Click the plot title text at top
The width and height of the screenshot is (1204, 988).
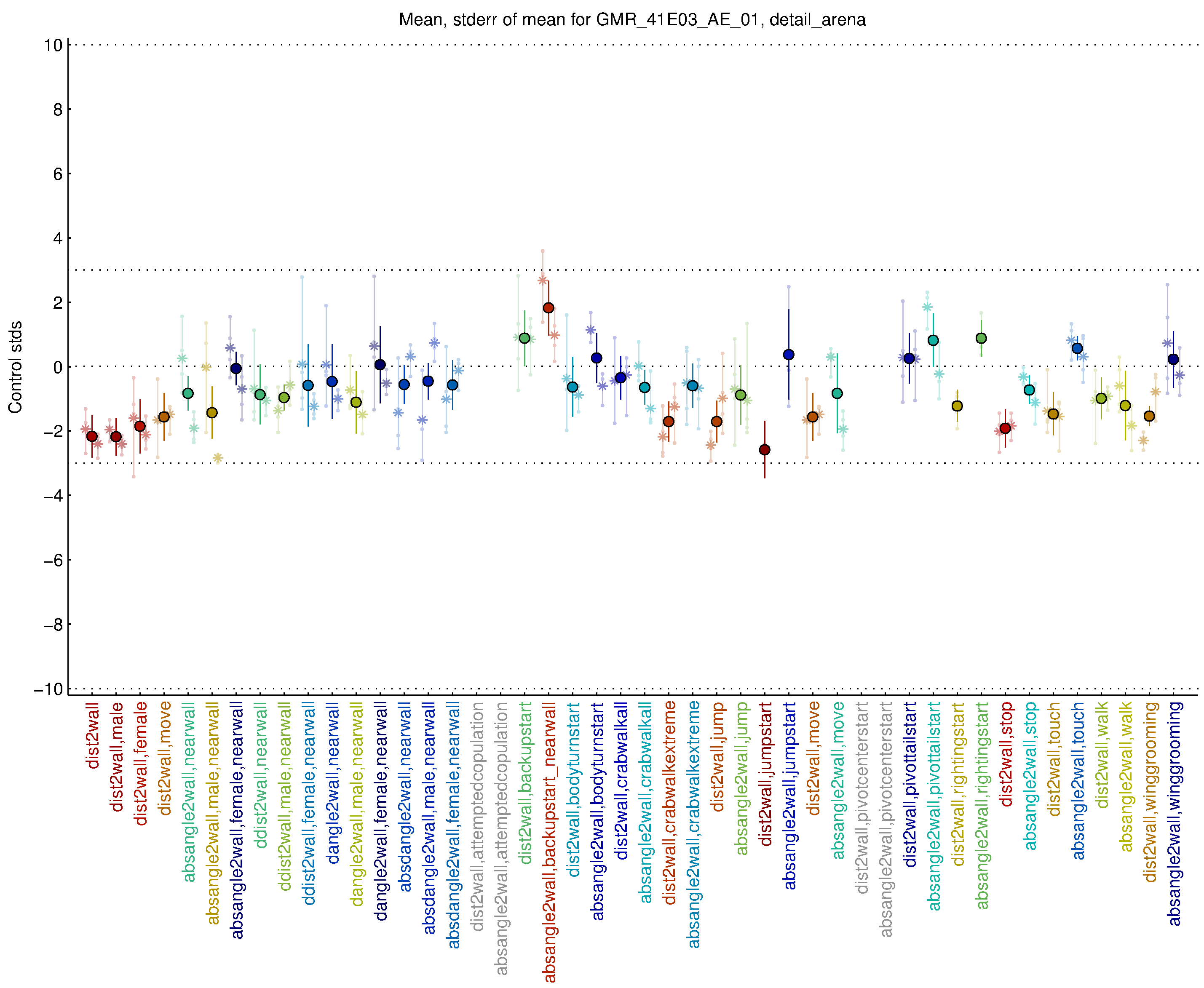[x=632, y=20]
